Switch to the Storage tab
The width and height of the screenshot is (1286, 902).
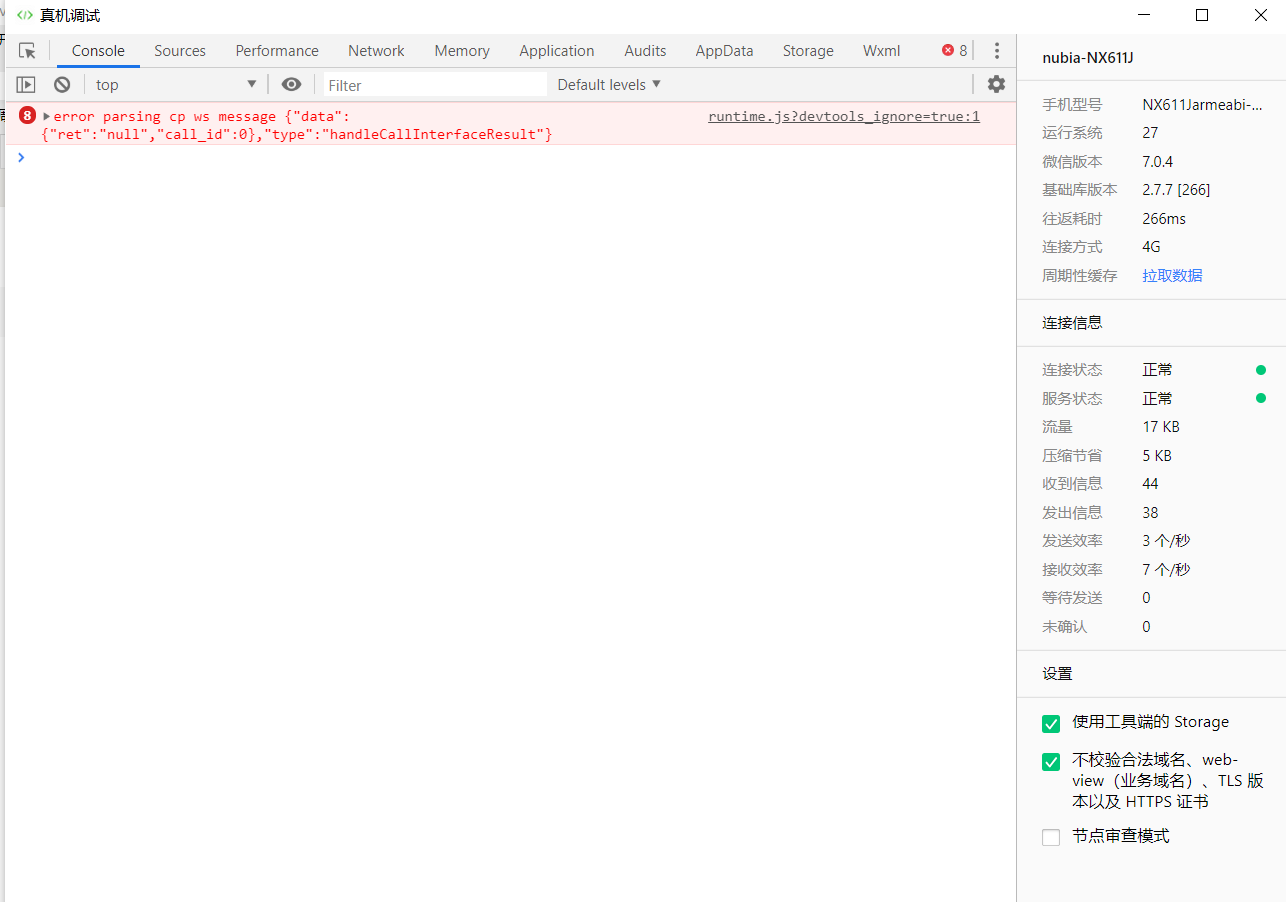click(x=808, y=51)
